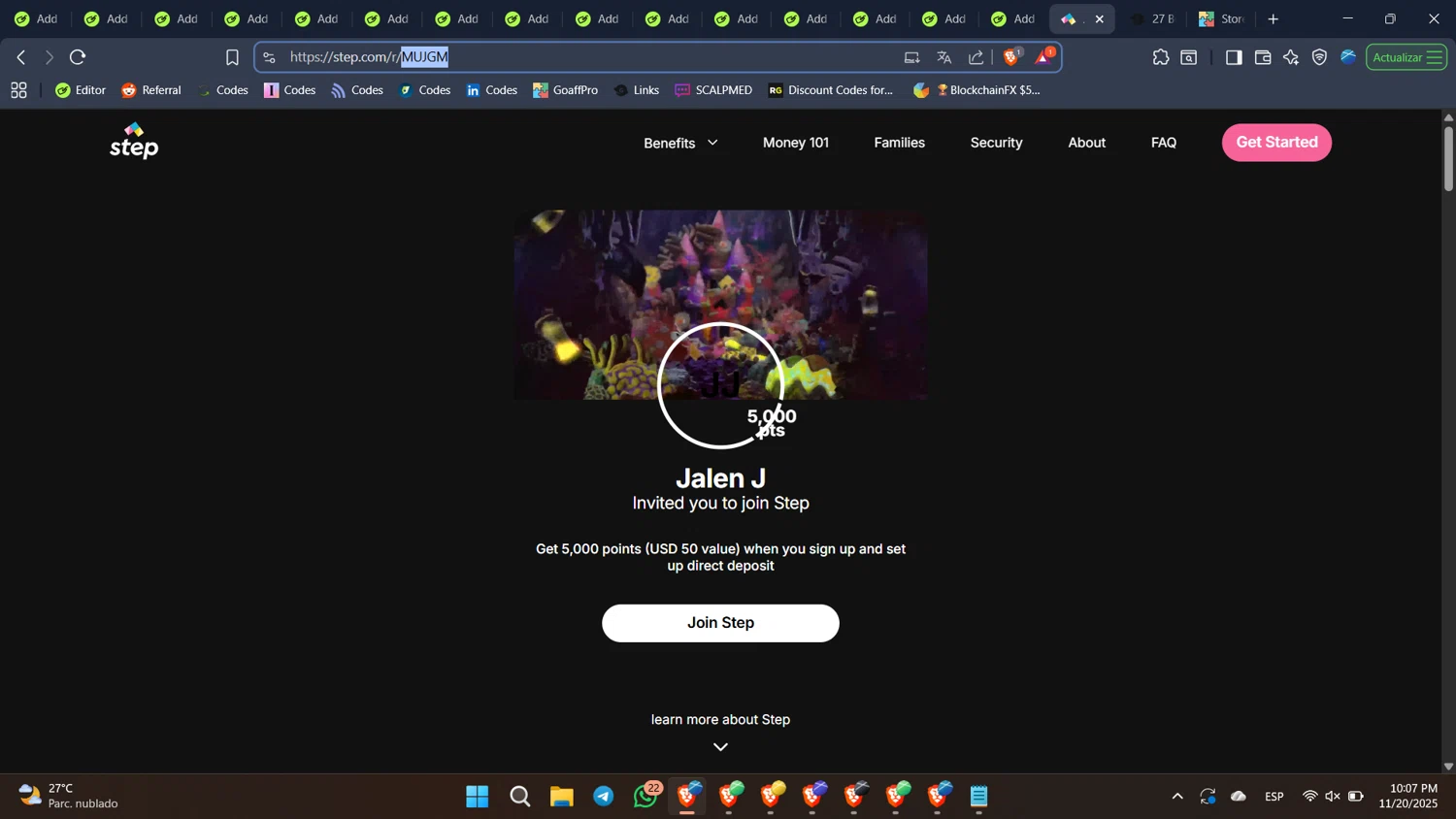
Task: Open the Notepad taskbar icon
Action: click(979, 797)
